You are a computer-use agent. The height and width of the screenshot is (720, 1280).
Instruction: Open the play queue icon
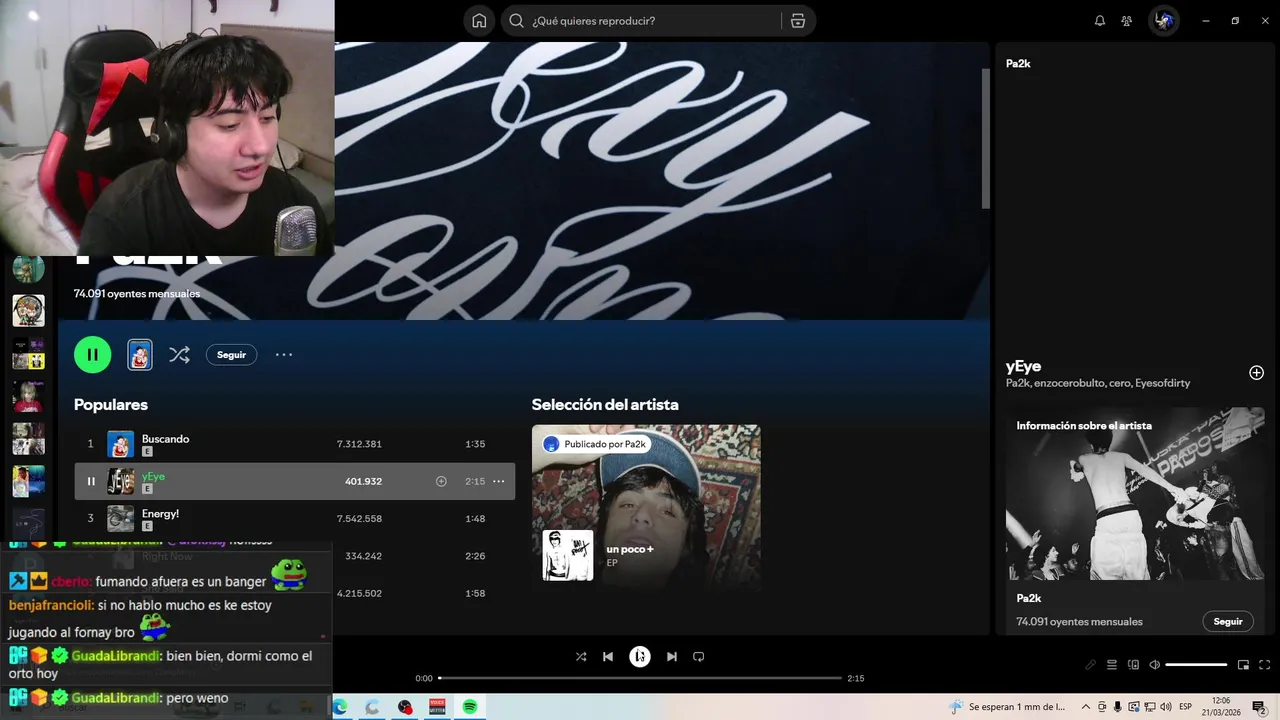click(1111, 665)
